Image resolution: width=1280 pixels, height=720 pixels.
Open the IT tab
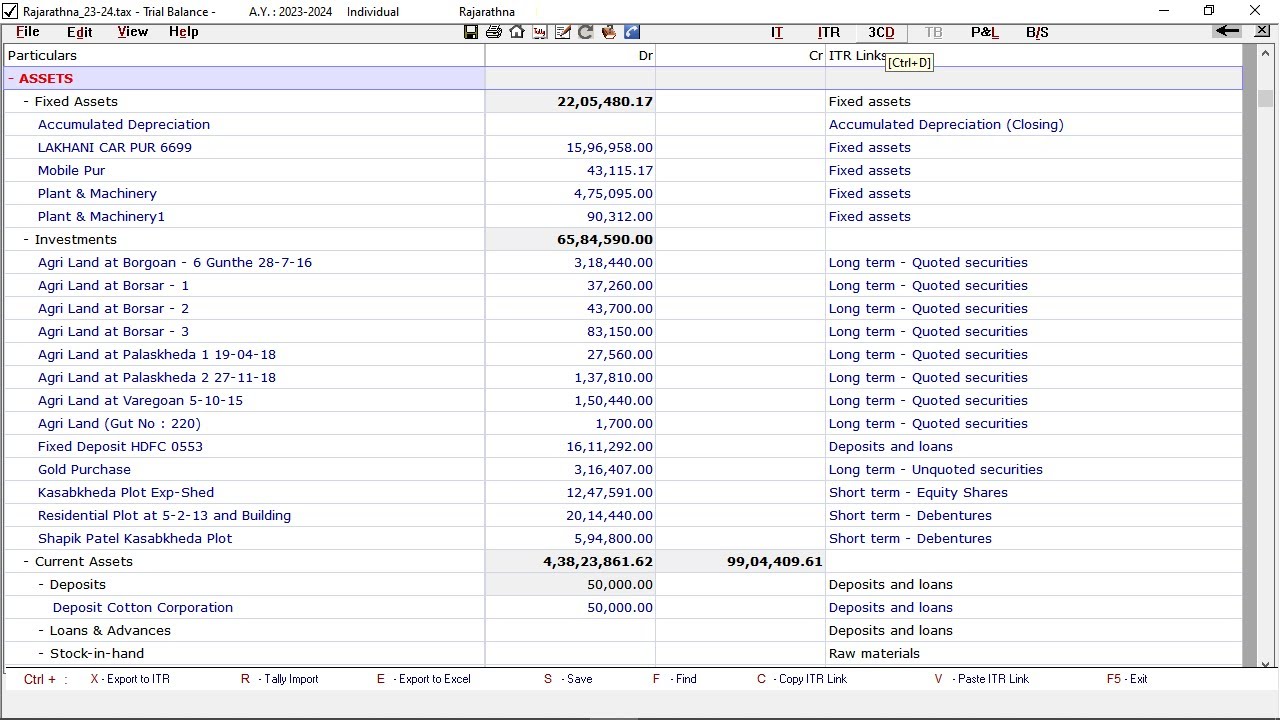(777, 33)
